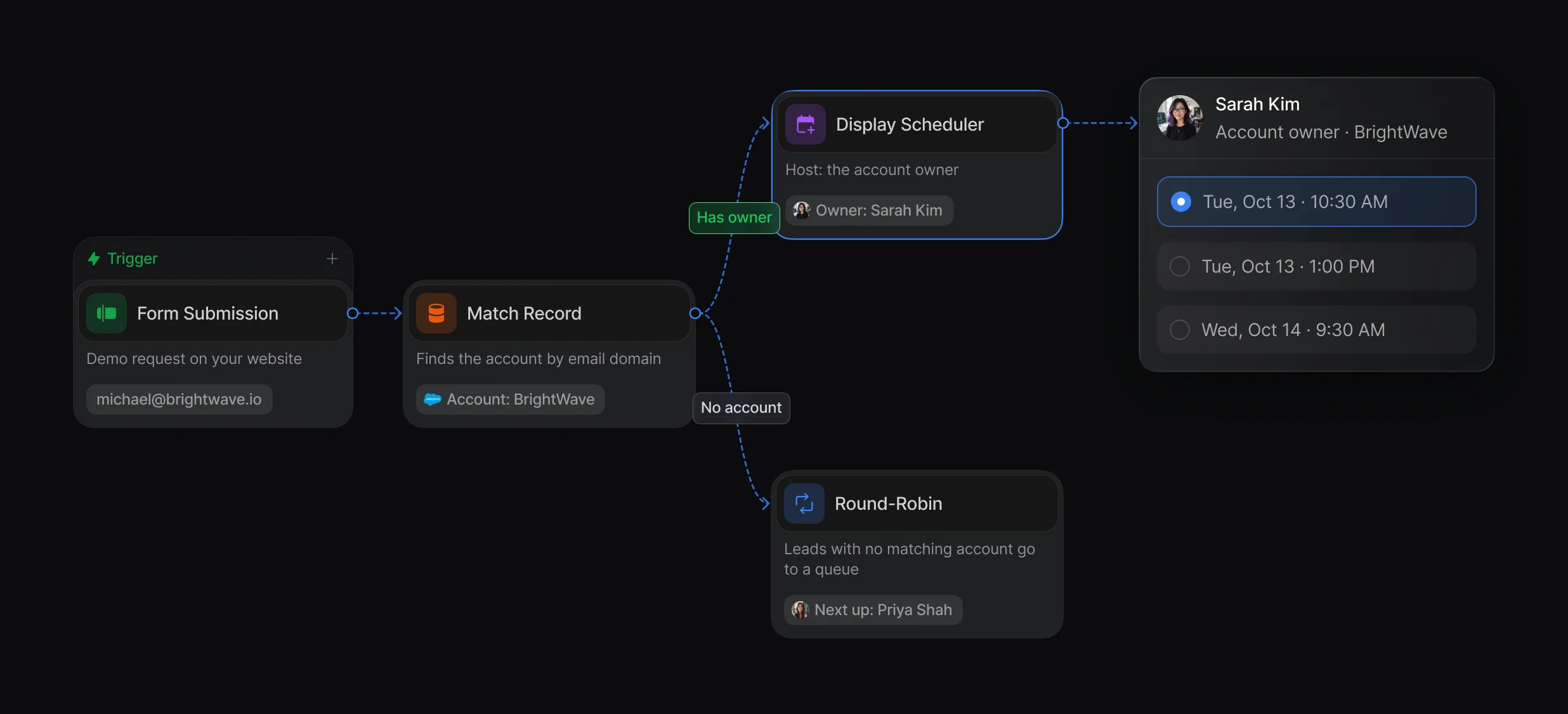
Task: Click the Trigger label text
Action: point(133,259)
